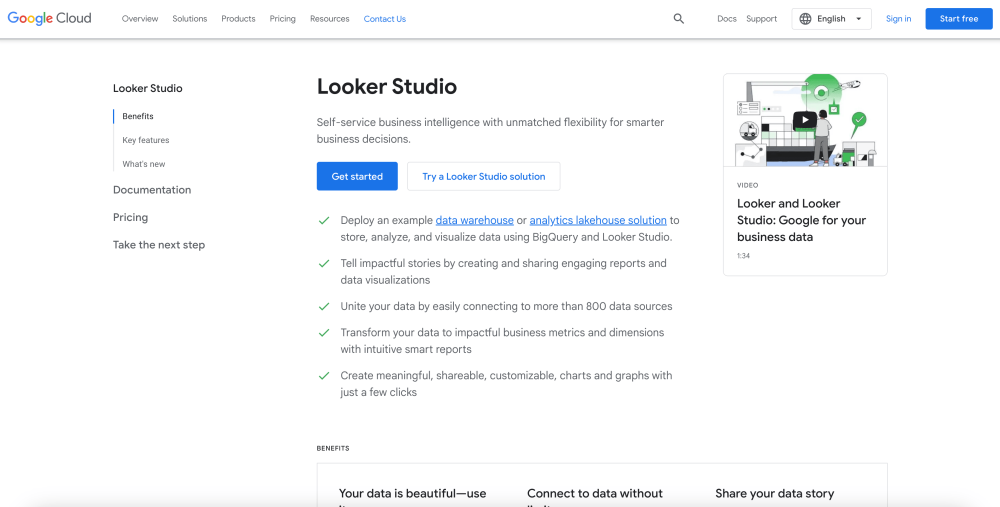Follow the analytics lakehouse solution link
Viewport: 1000px width, 507px height.
(x=598, y=220)
